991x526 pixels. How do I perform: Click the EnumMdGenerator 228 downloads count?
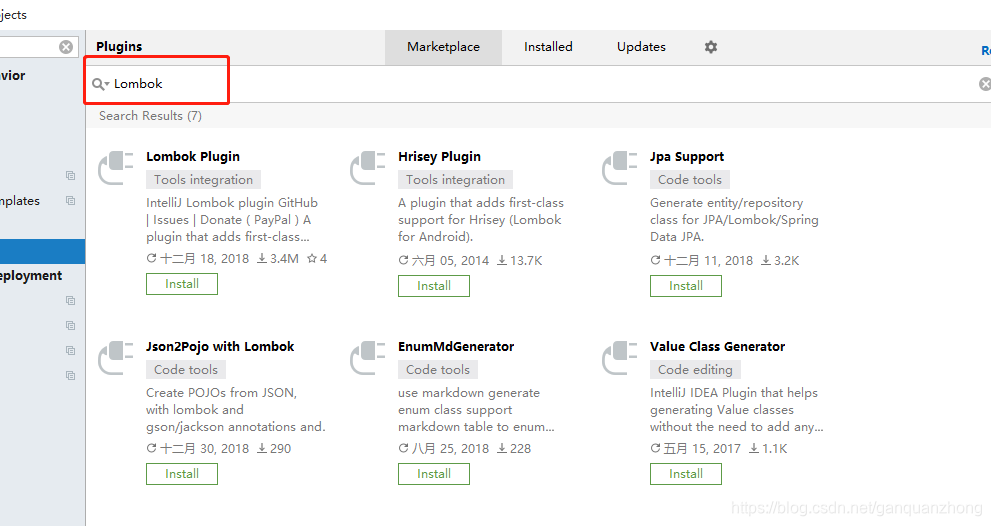point(513,449)
